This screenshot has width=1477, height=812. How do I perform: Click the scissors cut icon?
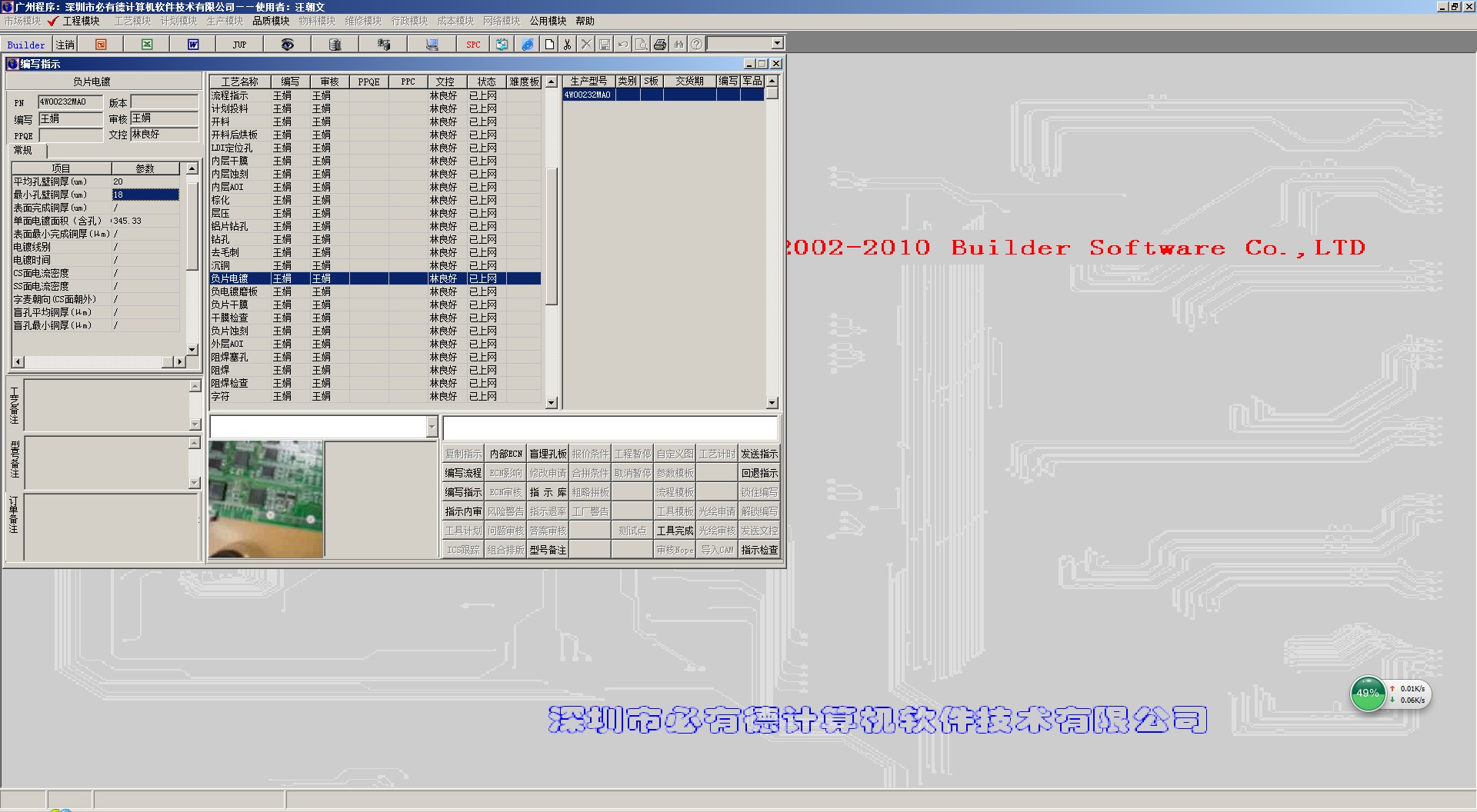click(568, 45)
